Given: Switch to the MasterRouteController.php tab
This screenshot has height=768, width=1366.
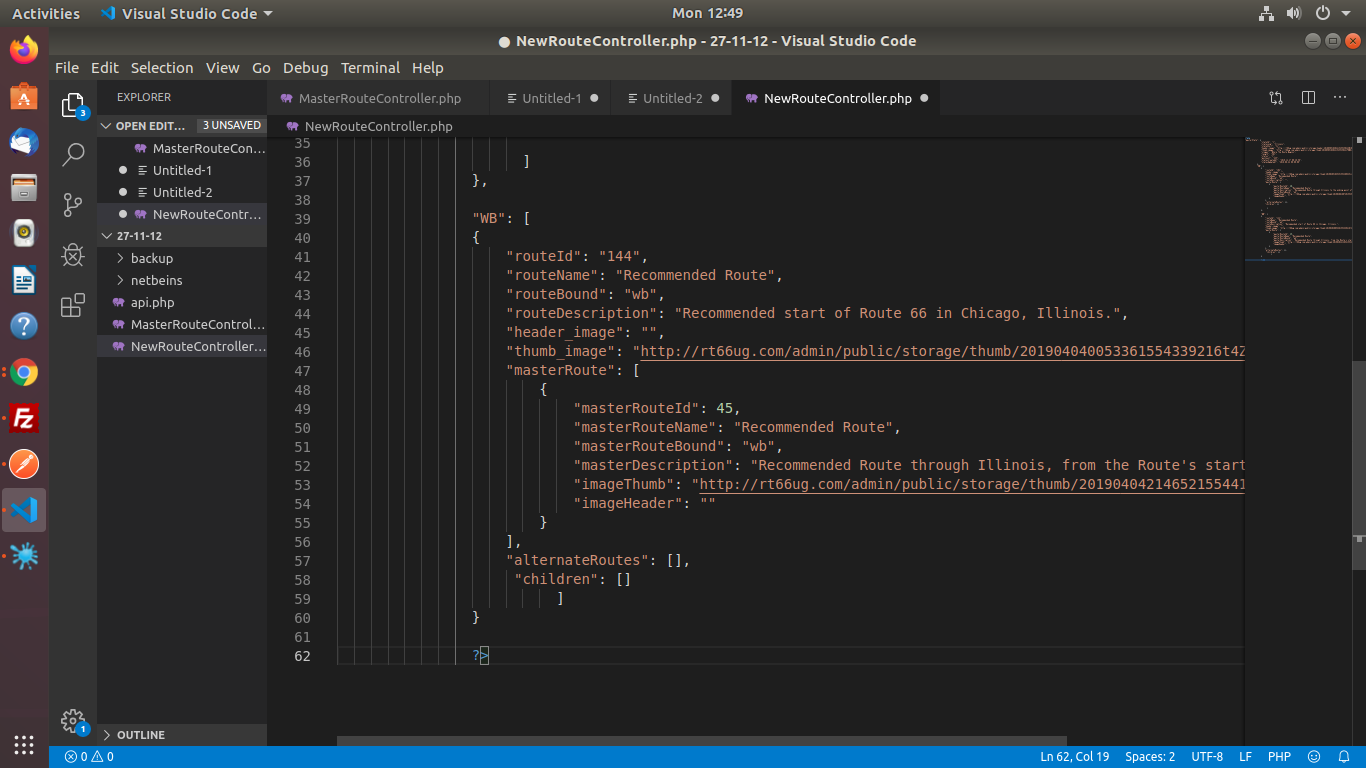Looking at the screenshot, I should pos(379,98).
